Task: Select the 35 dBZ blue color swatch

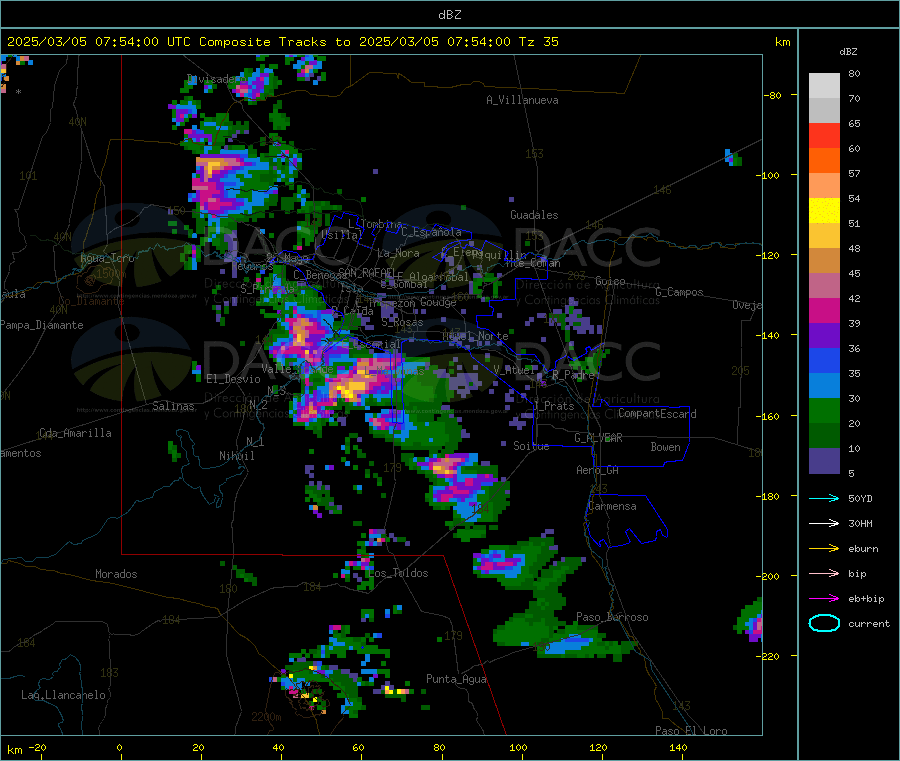Action: click(824, 360)
